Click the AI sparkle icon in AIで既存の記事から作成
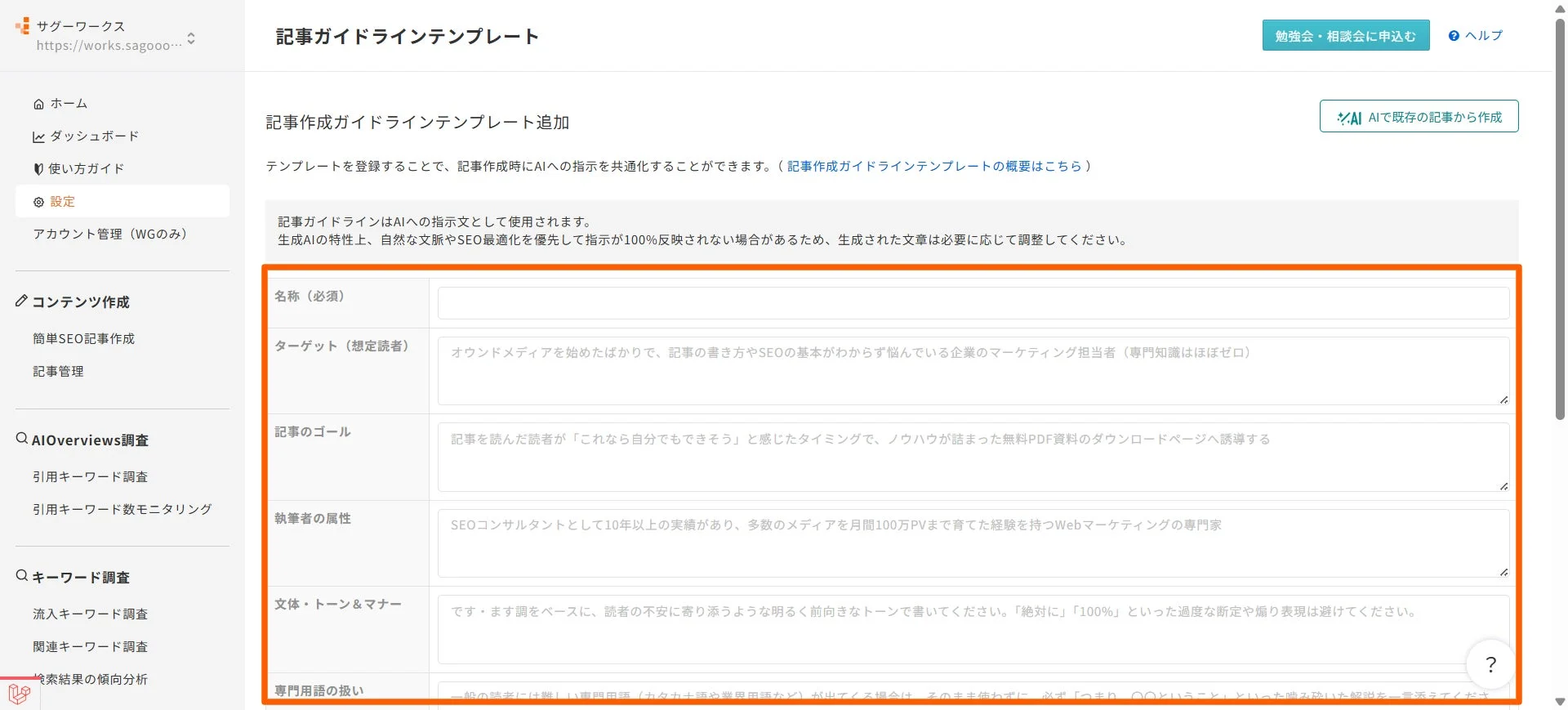 [1349, 118]
